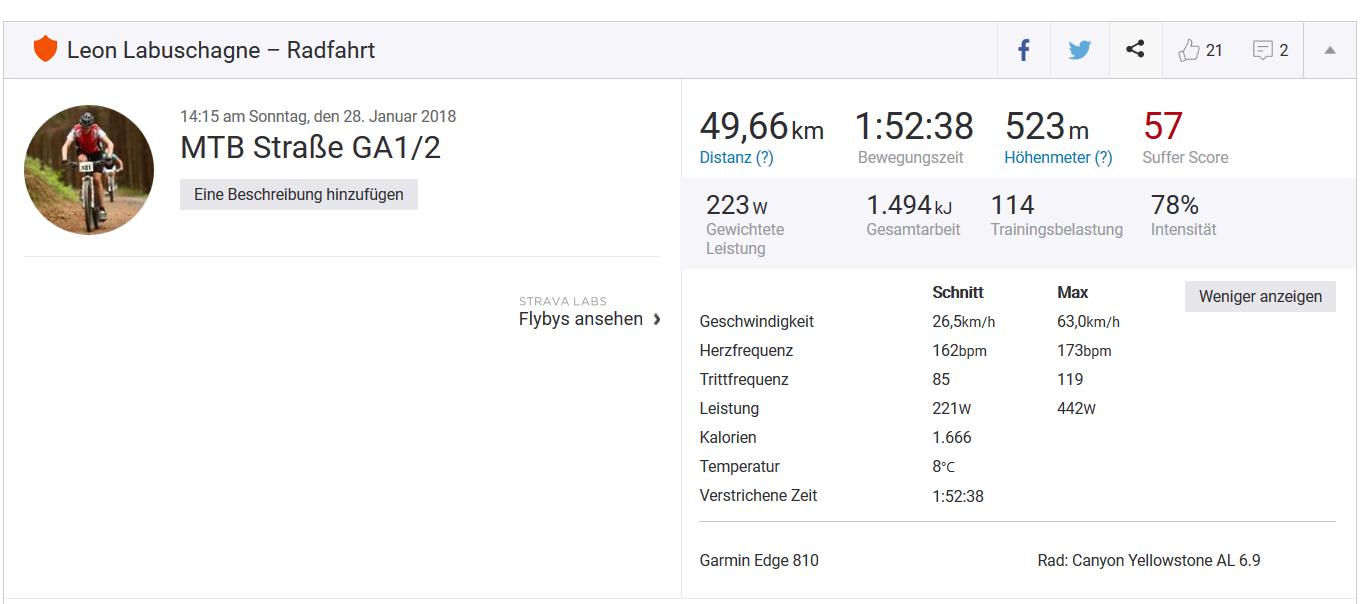
Task: Click Eine Beschreibung hinzufügen button
Action: click(x=299, y=194)
